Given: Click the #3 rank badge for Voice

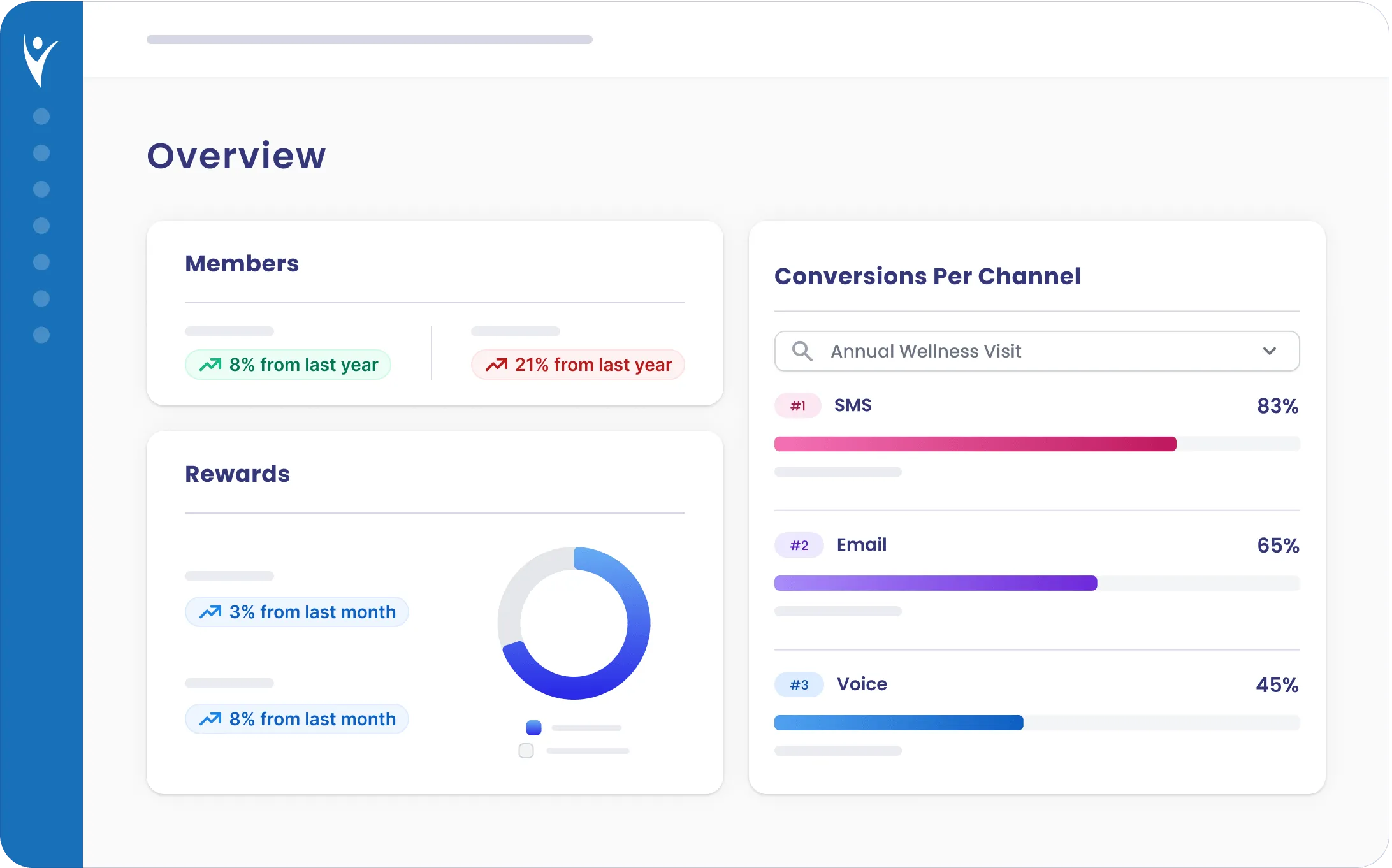Looking at the screenshot, I should [x=799, y=685].
